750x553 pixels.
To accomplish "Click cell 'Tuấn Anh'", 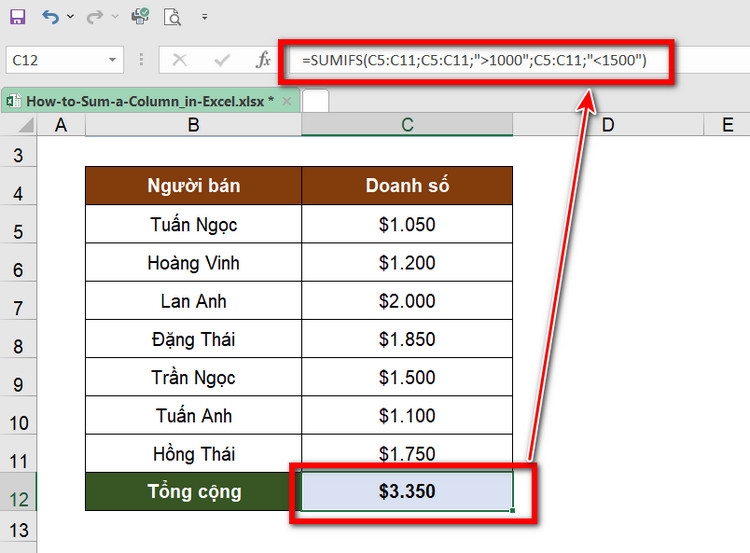I will (193, 416).
